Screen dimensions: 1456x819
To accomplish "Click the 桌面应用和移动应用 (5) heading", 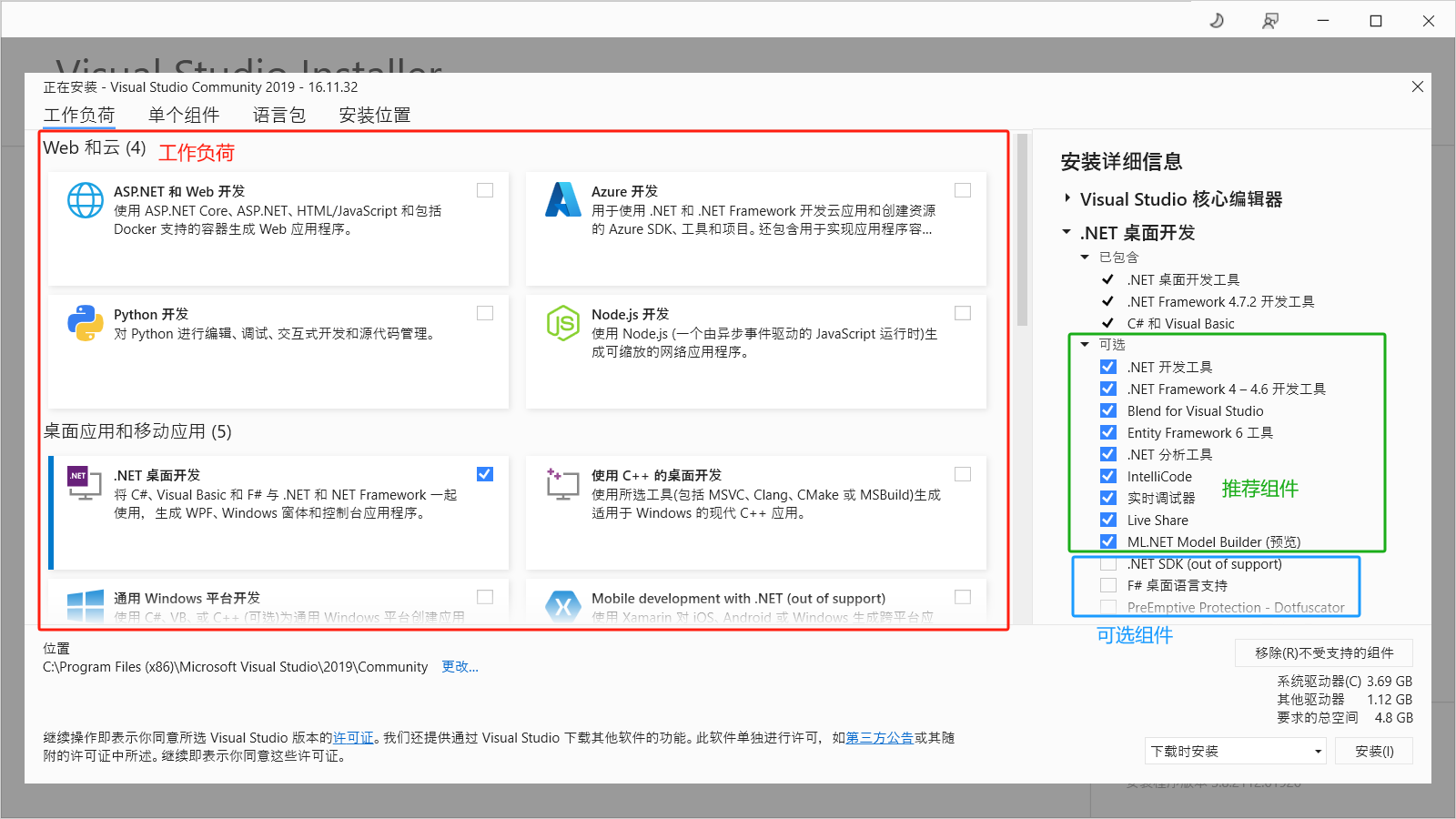I will click(x=137, y=431).
